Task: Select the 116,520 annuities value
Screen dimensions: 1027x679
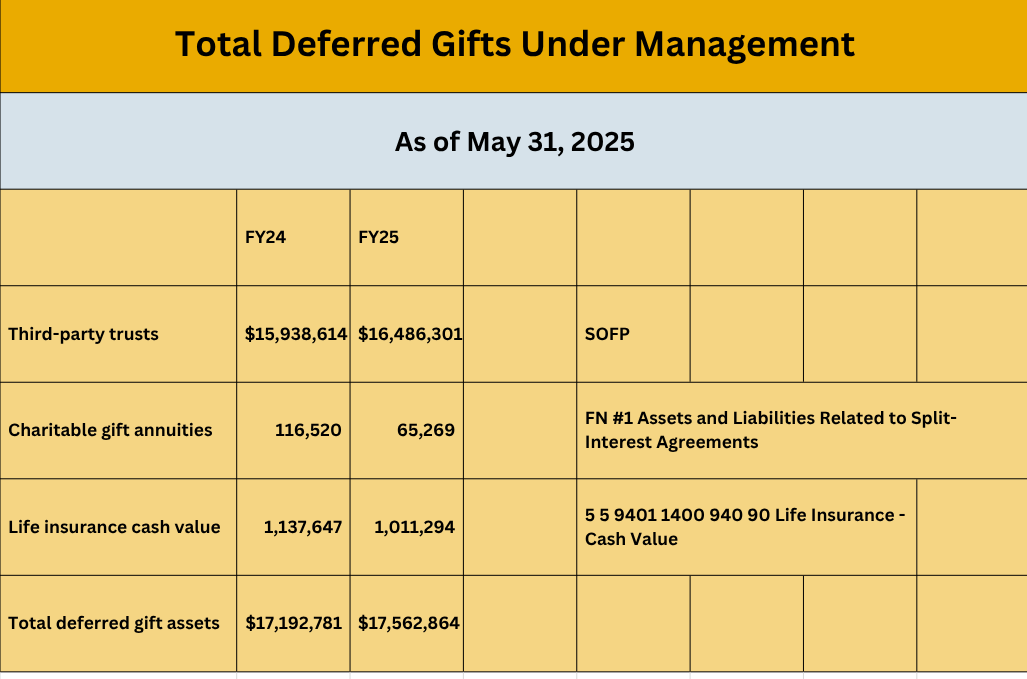Action: [308, 430]
